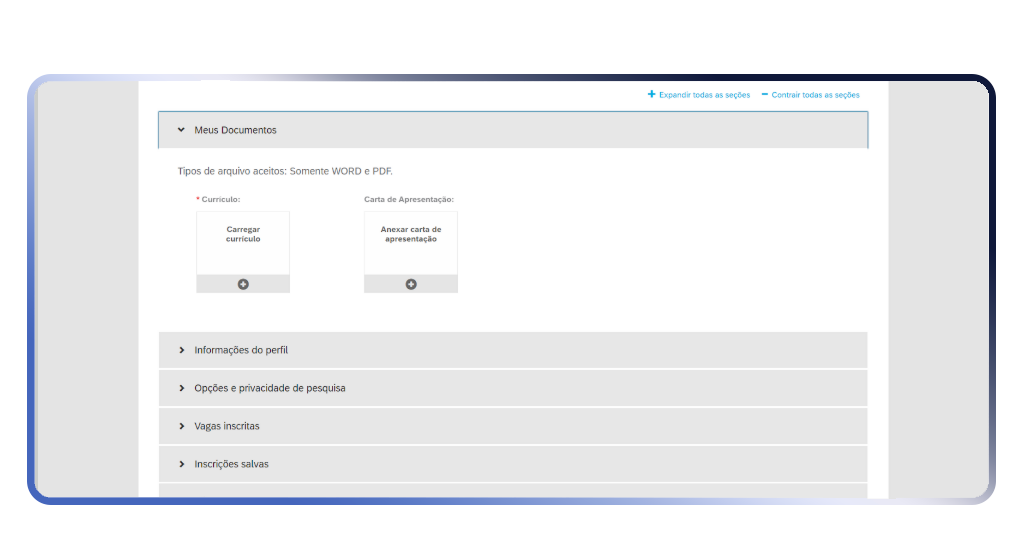Click the Expandir todas as seções link

704,95
